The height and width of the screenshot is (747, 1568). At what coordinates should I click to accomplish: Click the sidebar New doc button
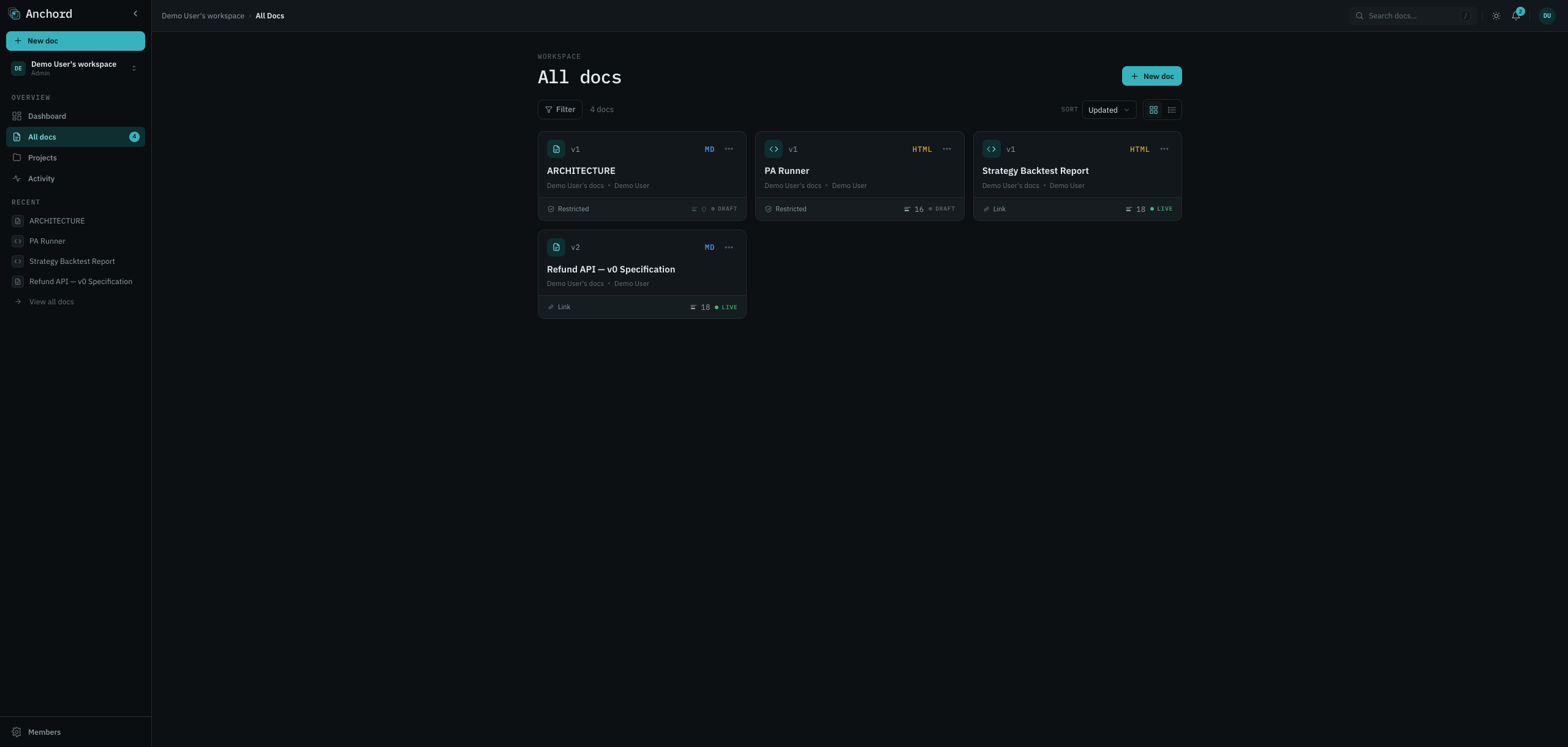(x=75, y=41)
